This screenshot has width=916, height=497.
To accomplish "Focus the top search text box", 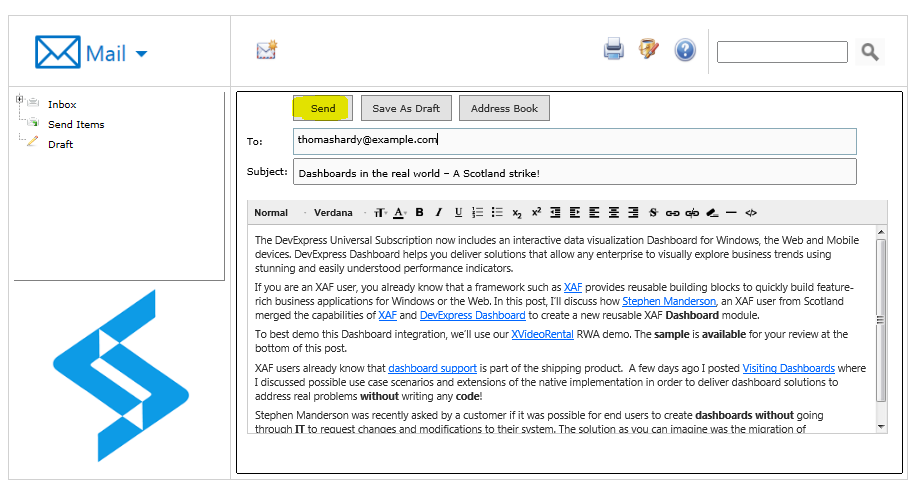I will 782,52.
